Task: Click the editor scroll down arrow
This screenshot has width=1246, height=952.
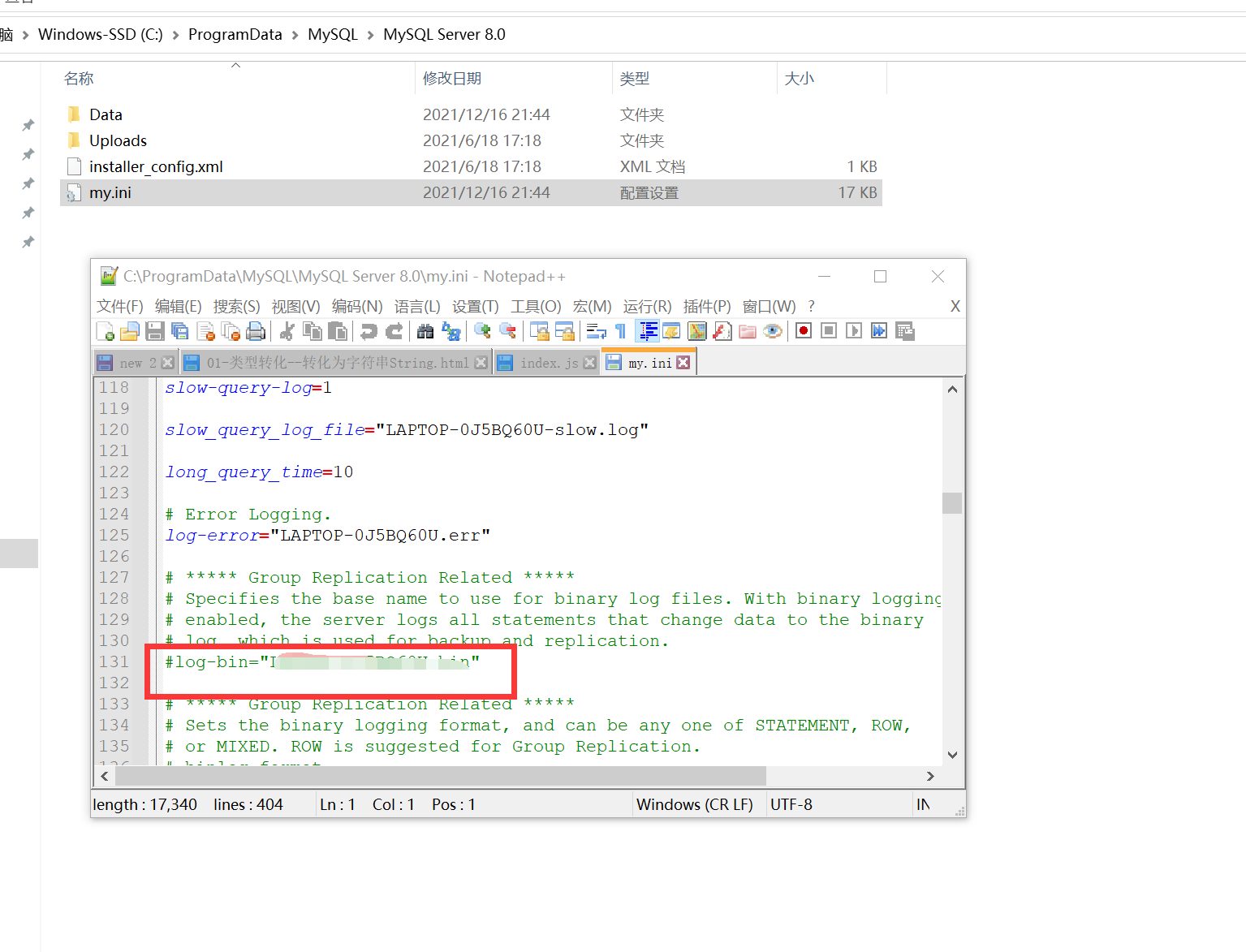Action: click(952, 755)
